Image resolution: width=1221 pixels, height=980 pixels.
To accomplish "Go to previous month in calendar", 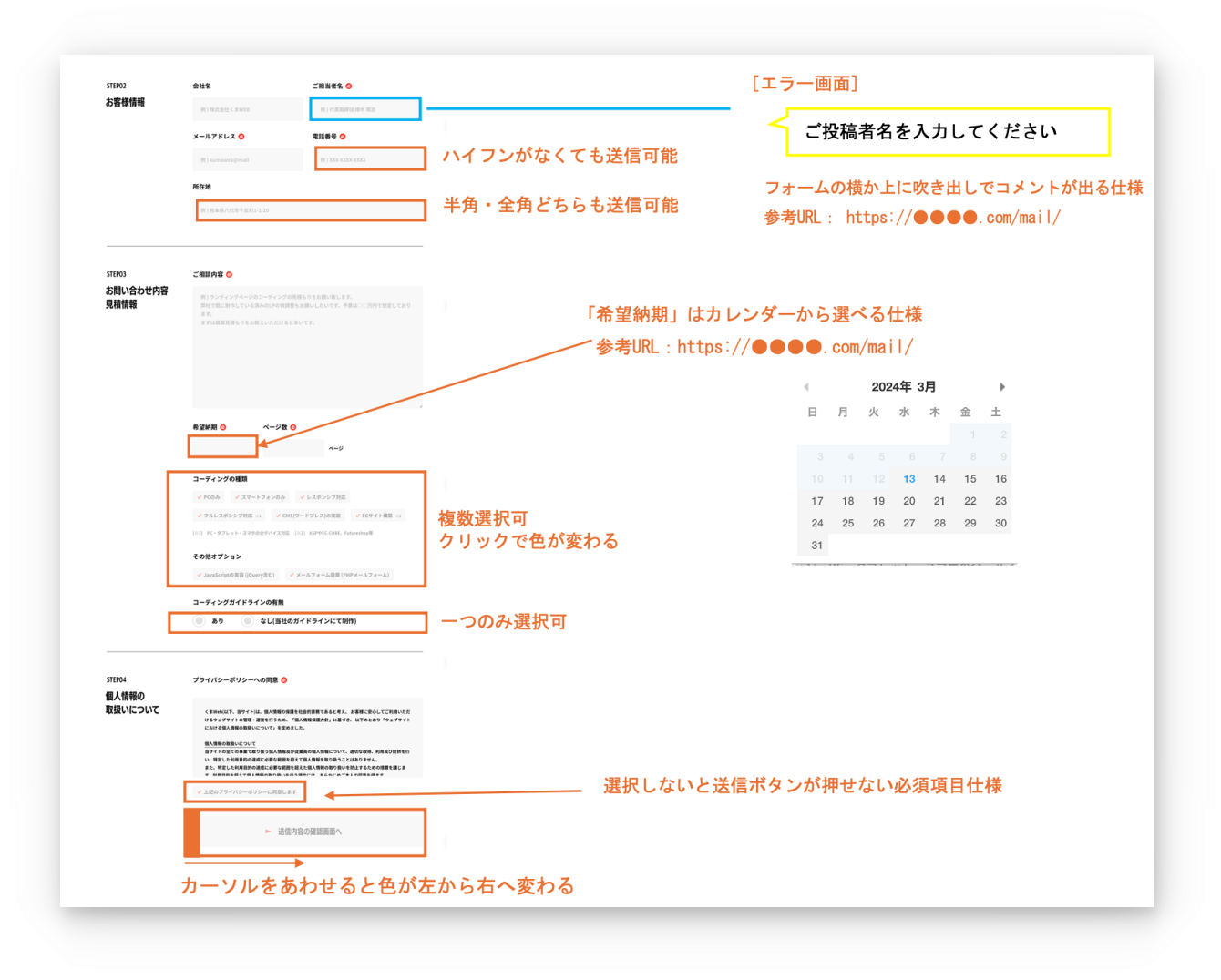I will (805, 387).
